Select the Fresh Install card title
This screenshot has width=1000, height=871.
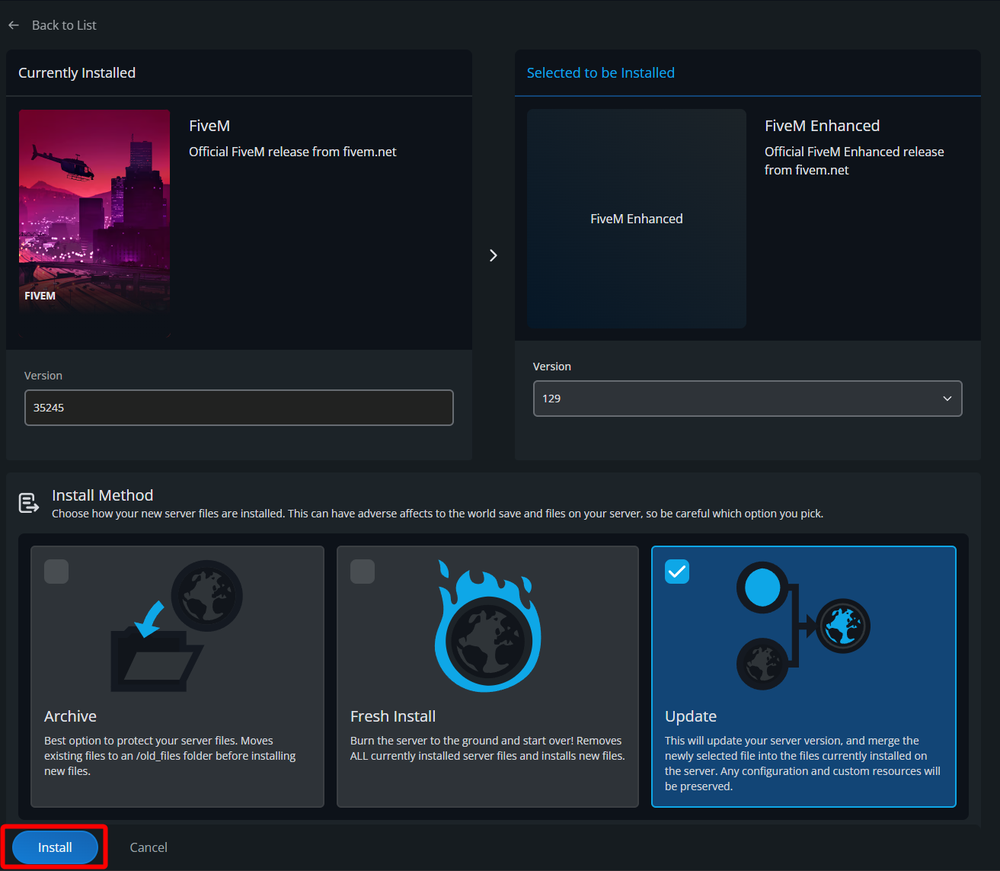pos(393,716)
